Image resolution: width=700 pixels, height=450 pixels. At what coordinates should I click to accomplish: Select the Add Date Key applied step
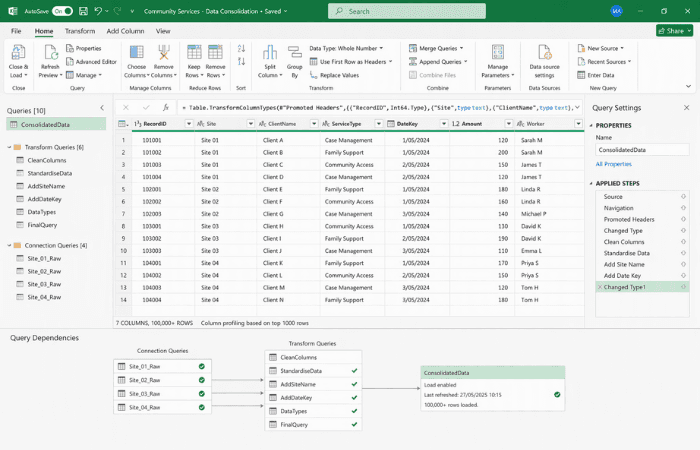pyautogui.click(x=622, y=275)
